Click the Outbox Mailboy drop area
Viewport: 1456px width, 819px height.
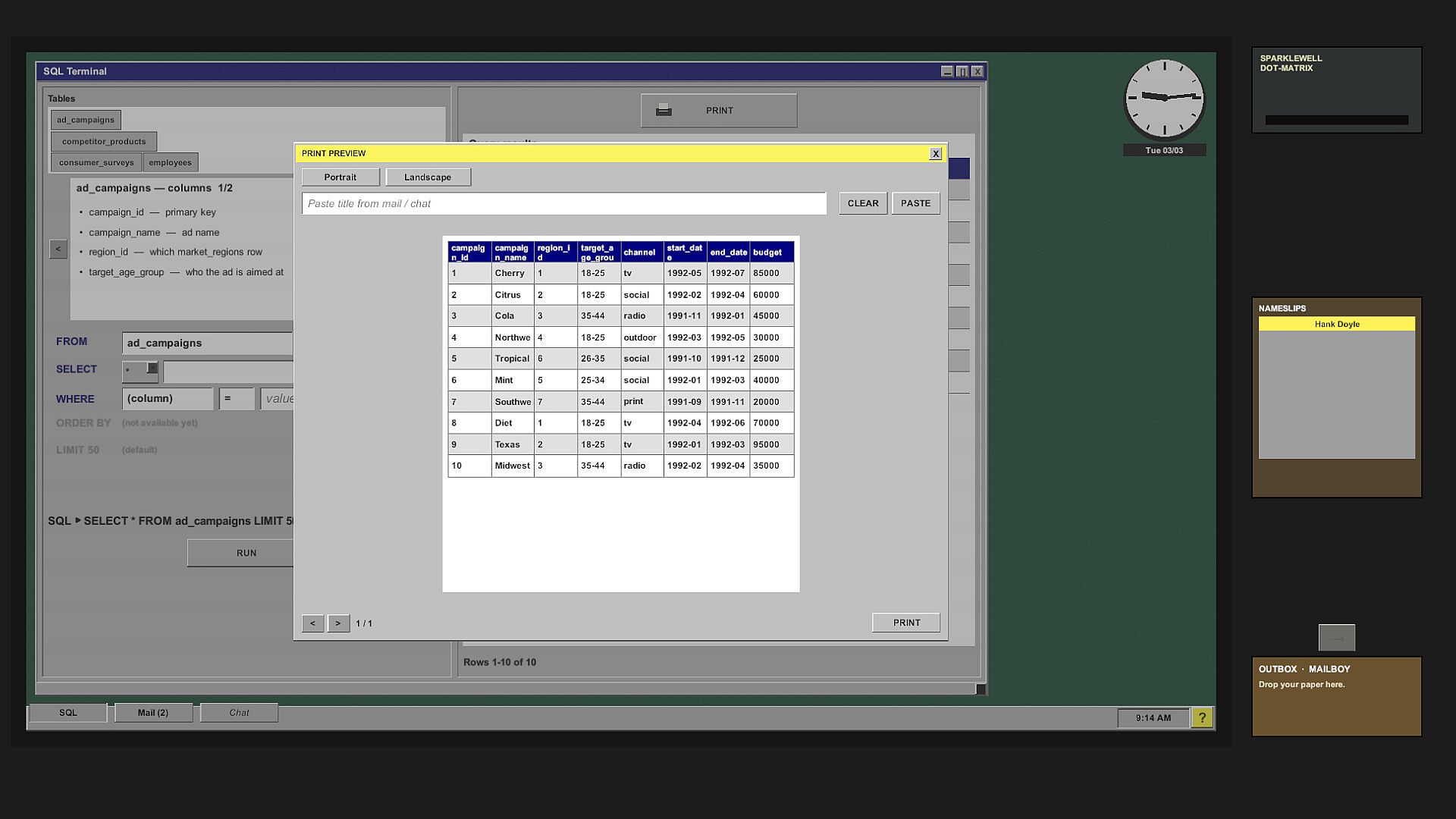1336,696
